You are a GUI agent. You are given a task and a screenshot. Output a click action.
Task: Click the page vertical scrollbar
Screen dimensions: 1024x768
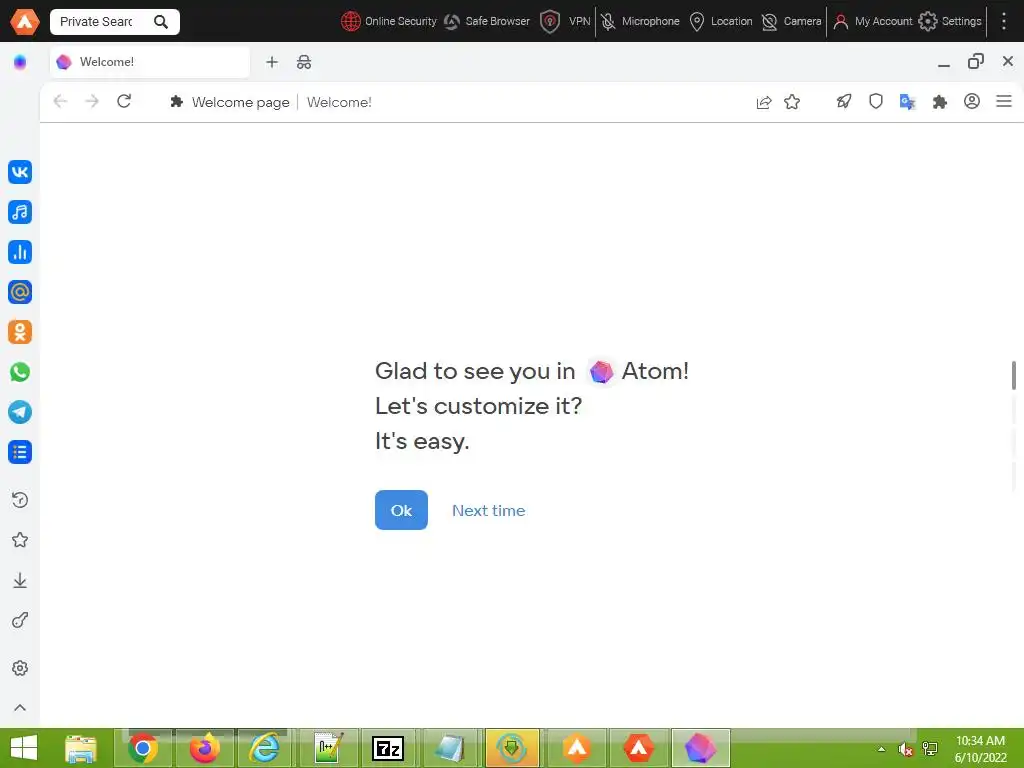pos(1014,376)
